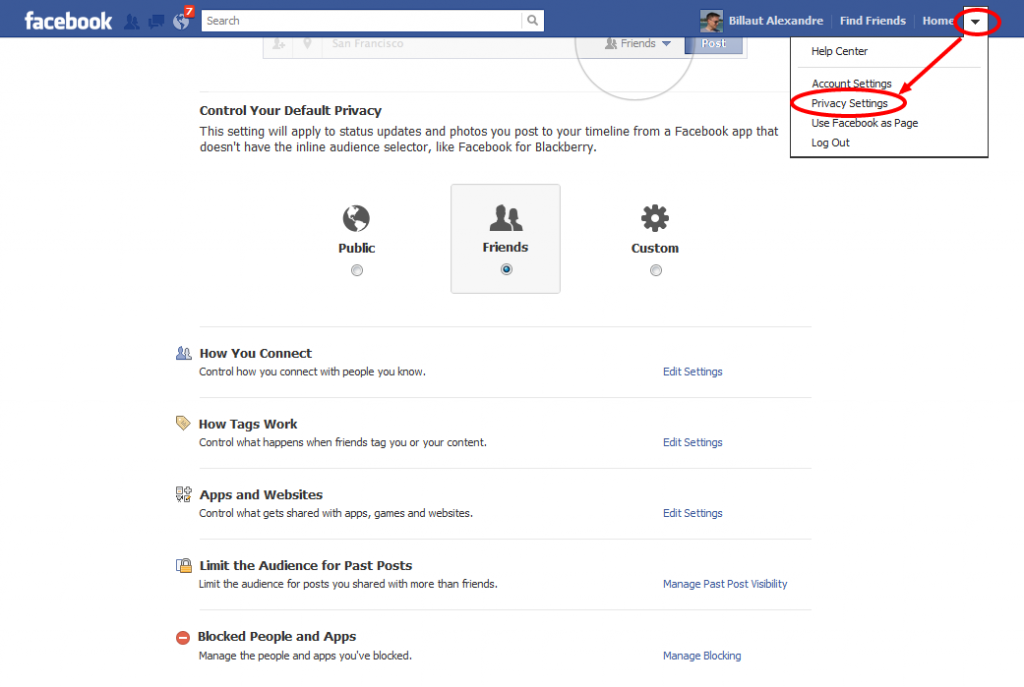Choose Log Out from the menu
This screenshot has width=1024, height=687.
(x=830, y=142)
